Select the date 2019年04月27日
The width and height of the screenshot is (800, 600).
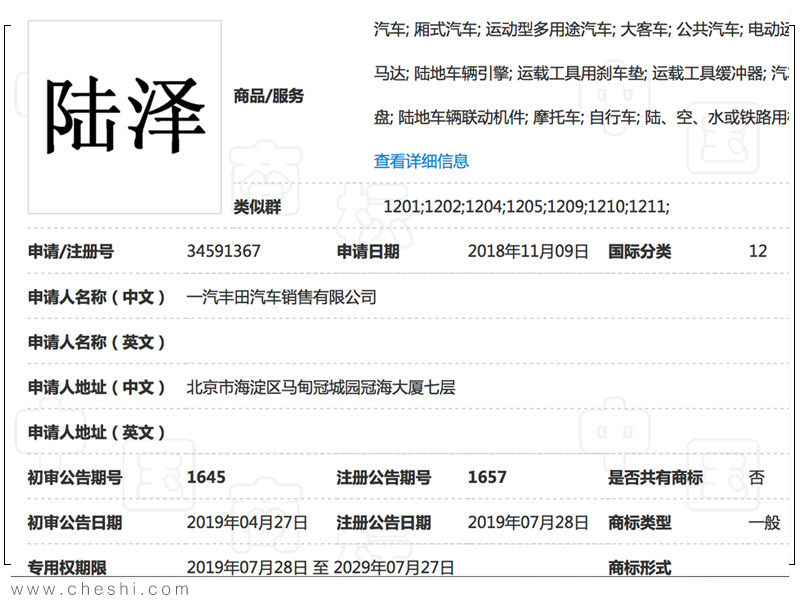click(247, 522)
